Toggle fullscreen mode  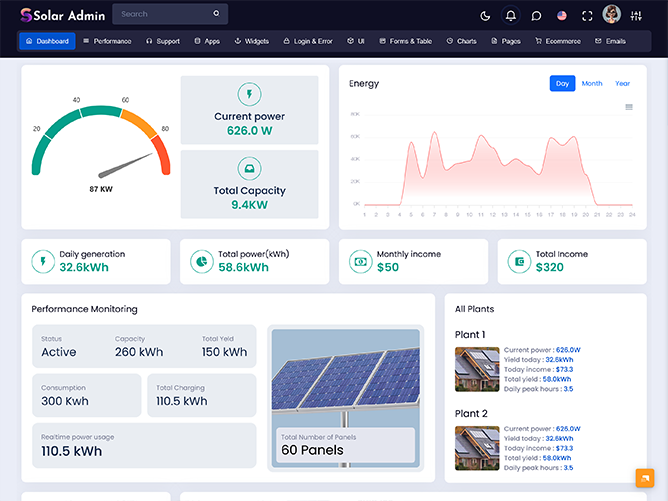[x=588, y=15]
